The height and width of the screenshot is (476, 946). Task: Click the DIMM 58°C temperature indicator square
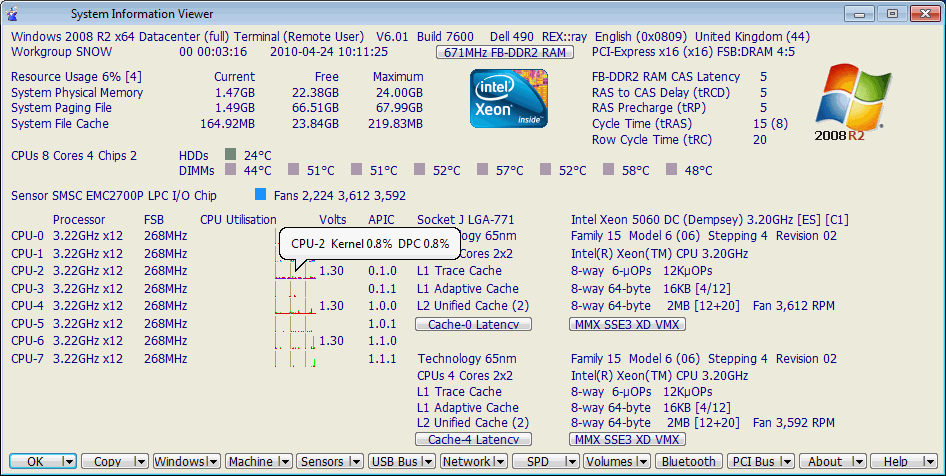608,170
